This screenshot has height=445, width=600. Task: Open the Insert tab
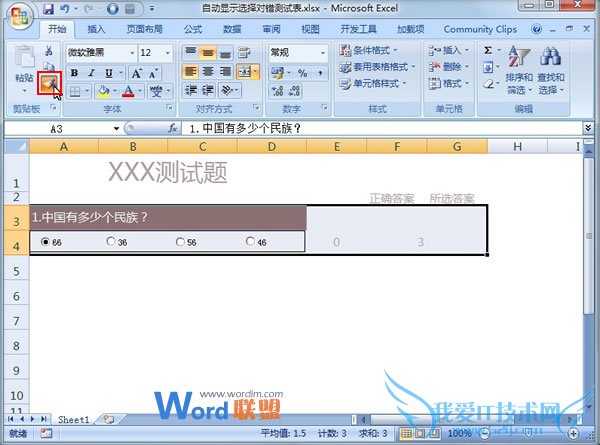click(x=96, y=29)
